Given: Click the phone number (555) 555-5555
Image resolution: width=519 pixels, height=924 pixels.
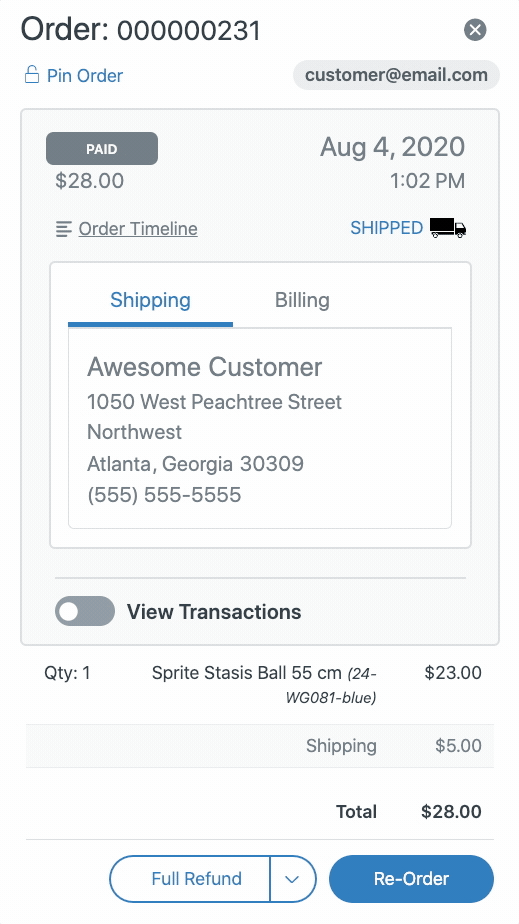Looking at the screenshot, I should [x=164, y=494].
